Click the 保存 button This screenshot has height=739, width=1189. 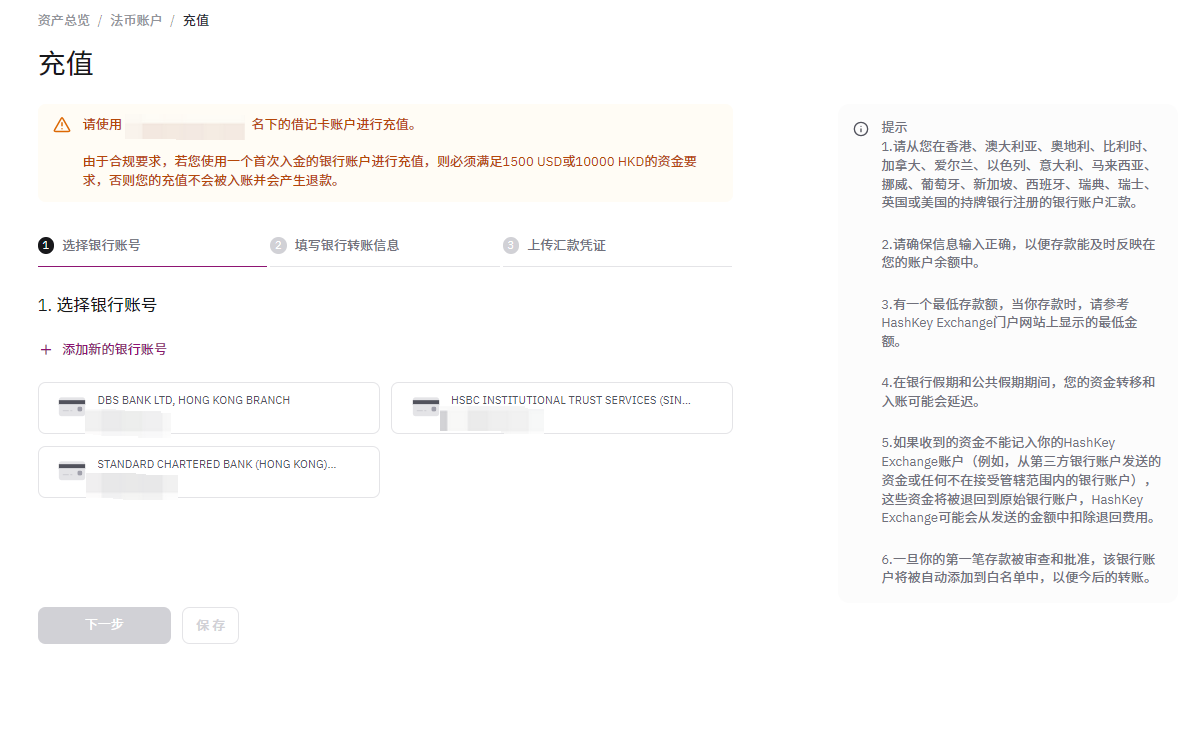tap(210, 625)
